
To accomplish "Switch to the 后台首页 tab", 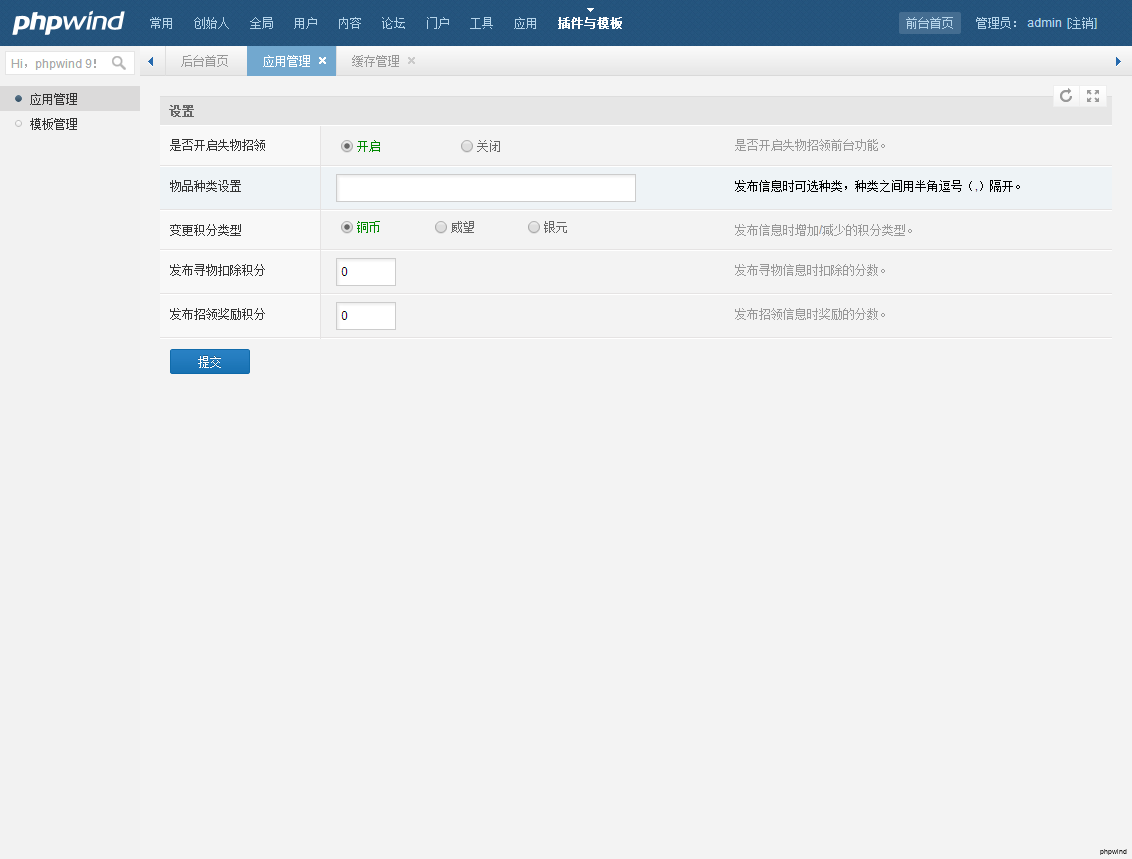I will point(204,61).
